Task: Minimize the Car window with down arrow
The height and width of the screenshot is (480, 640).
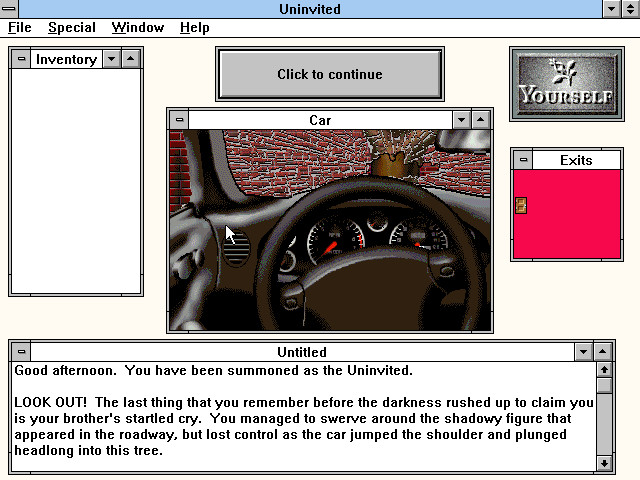Action: pyautogui.click(x=462, y=120)
